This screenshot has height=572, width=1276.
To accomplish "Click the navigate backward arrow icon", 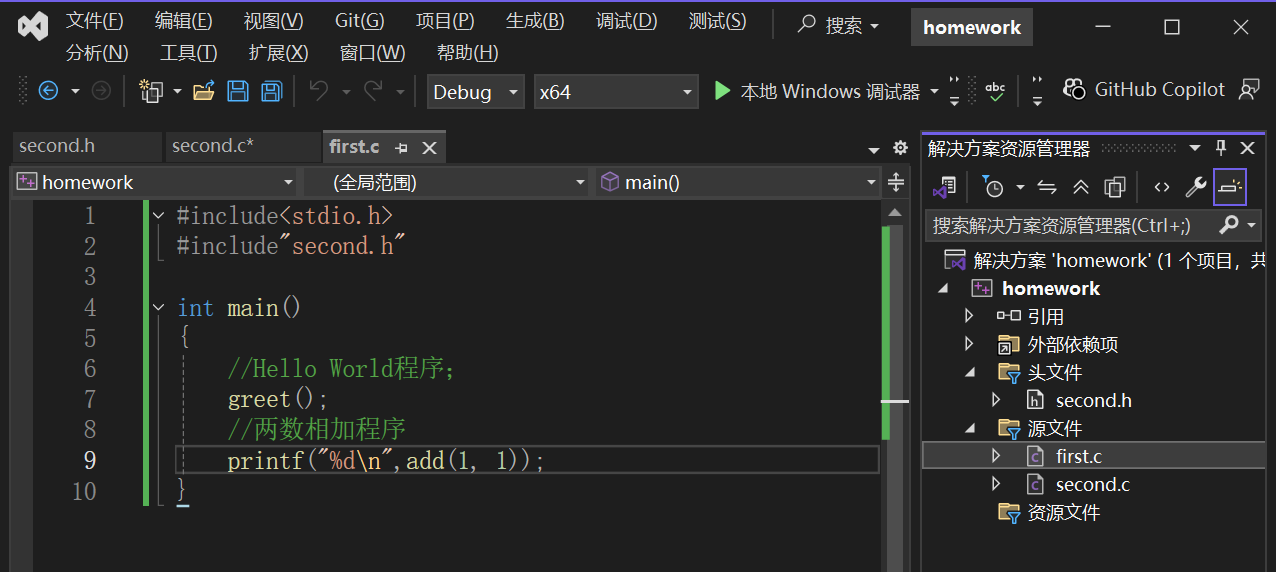I will [48, 91].
